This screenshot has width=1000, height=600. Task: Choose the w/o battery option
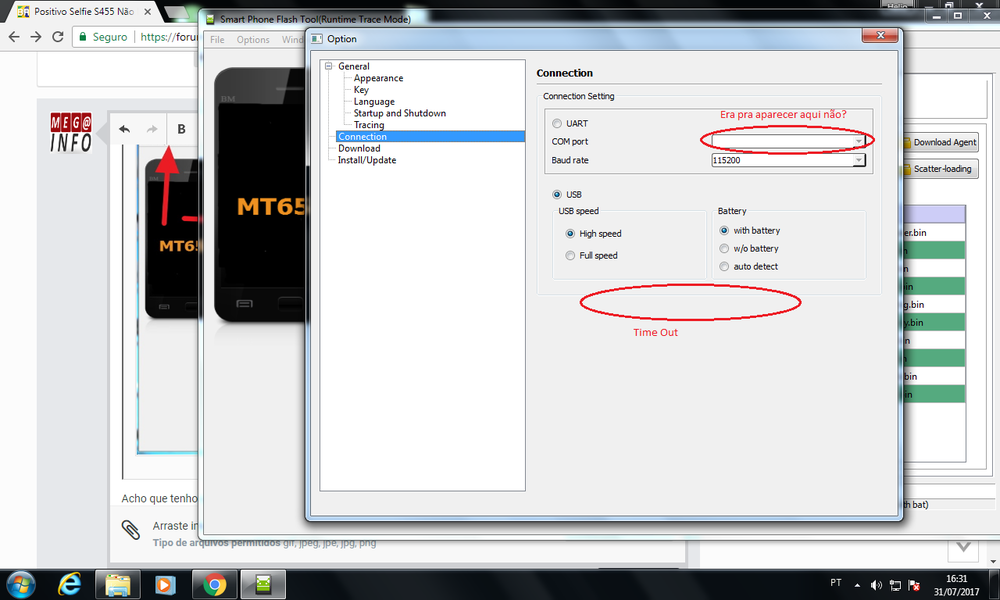coord(724,249)
